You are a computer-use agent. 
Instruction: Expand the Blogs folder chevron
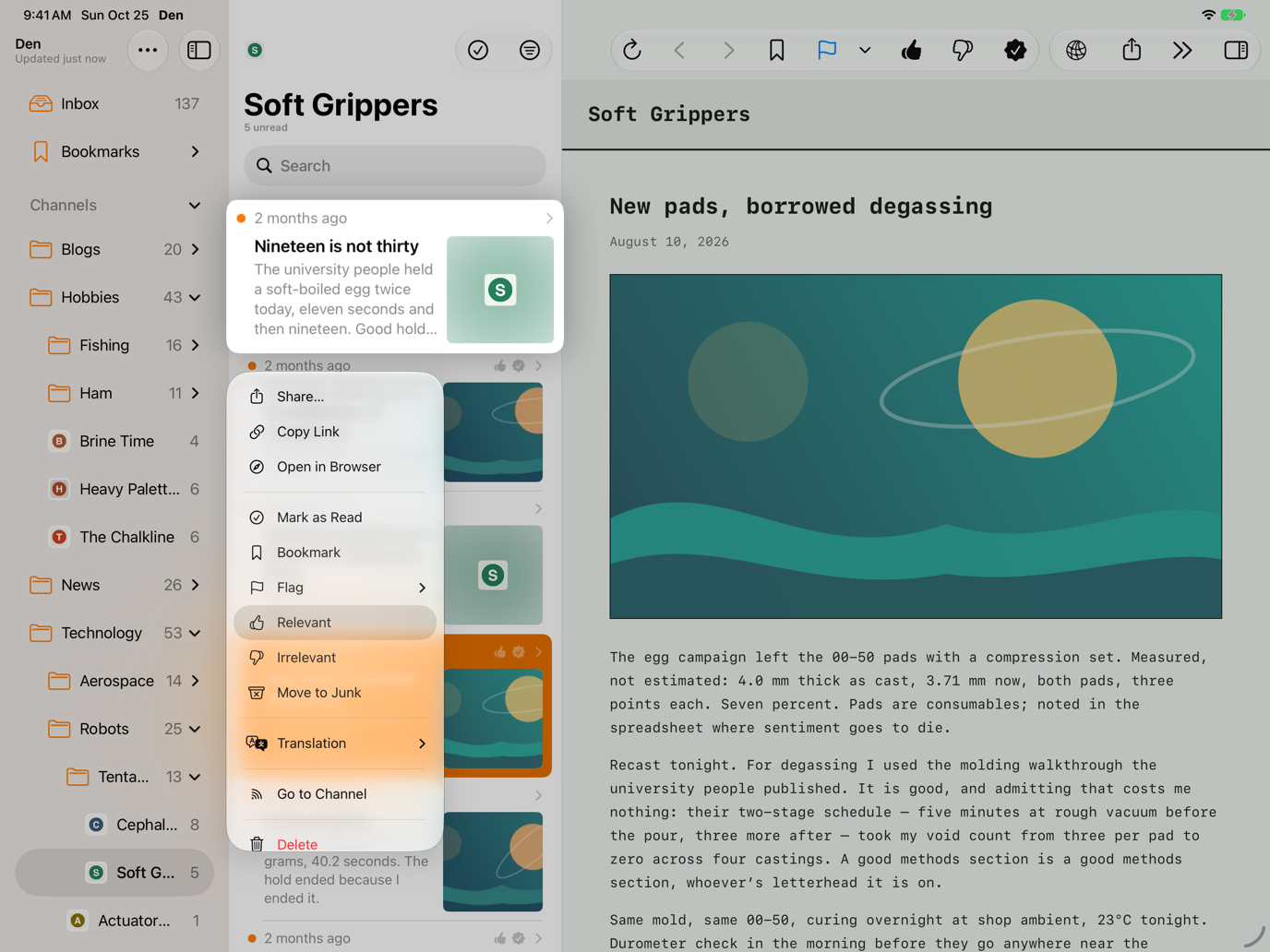(x=195, y=249)
